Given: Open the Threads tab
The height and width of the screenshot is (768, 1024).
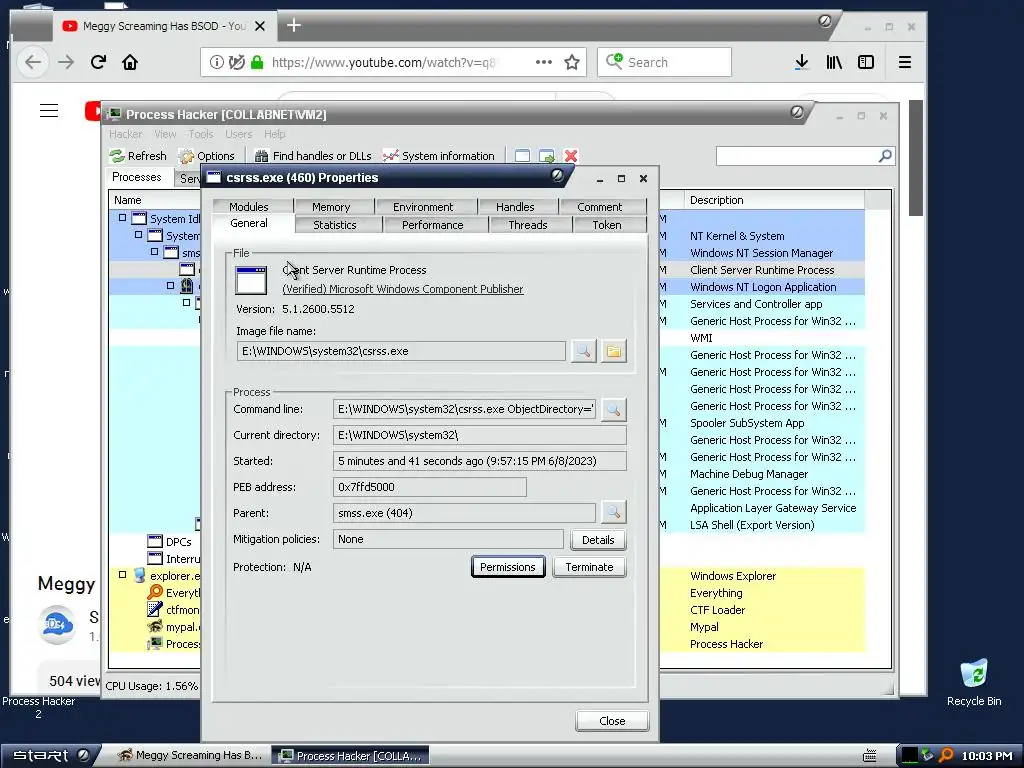Looking at the screenshot, I should pyautogui.click(x=528, y=225).
